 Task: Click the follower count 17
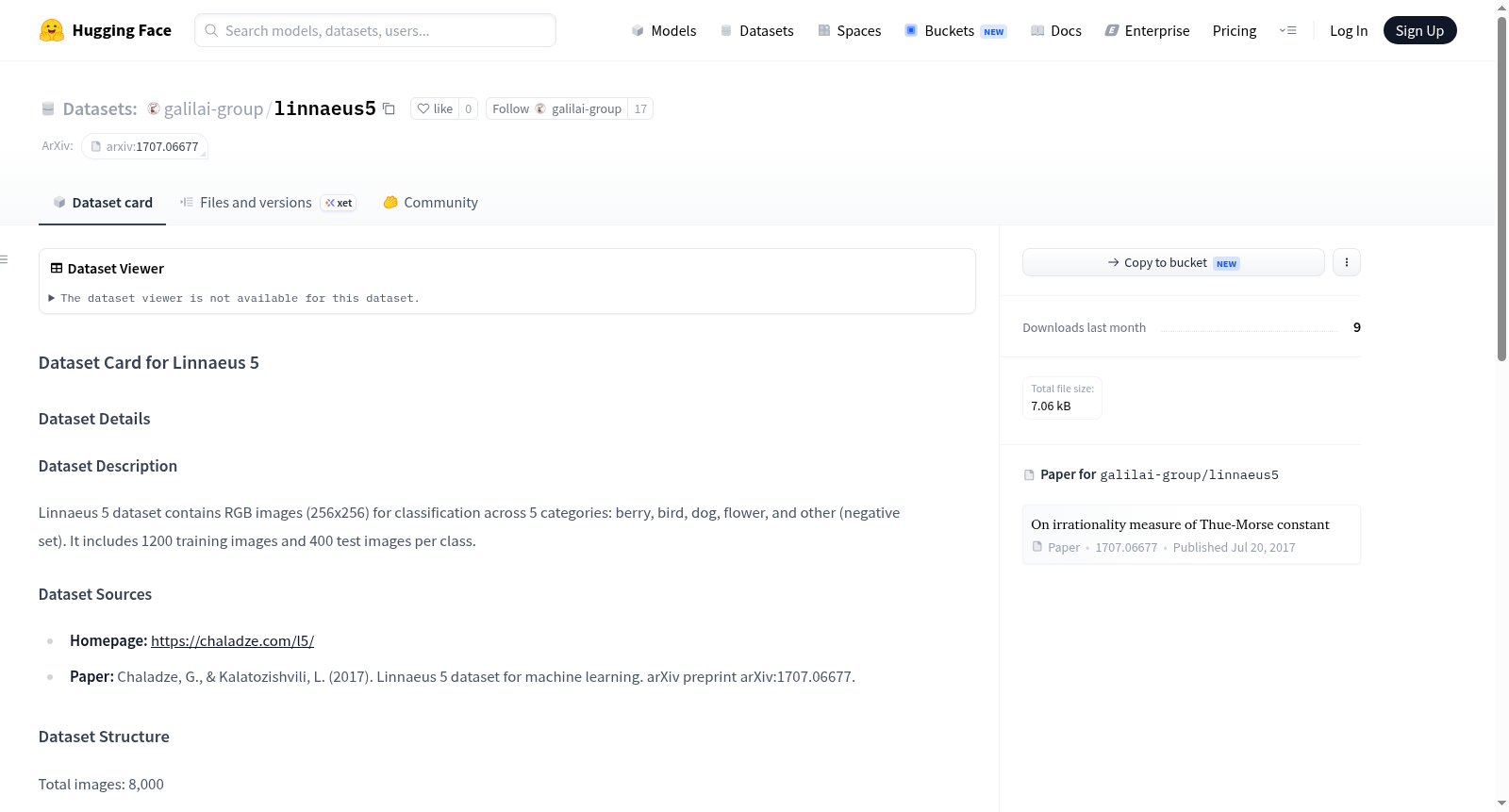(640, 108)
